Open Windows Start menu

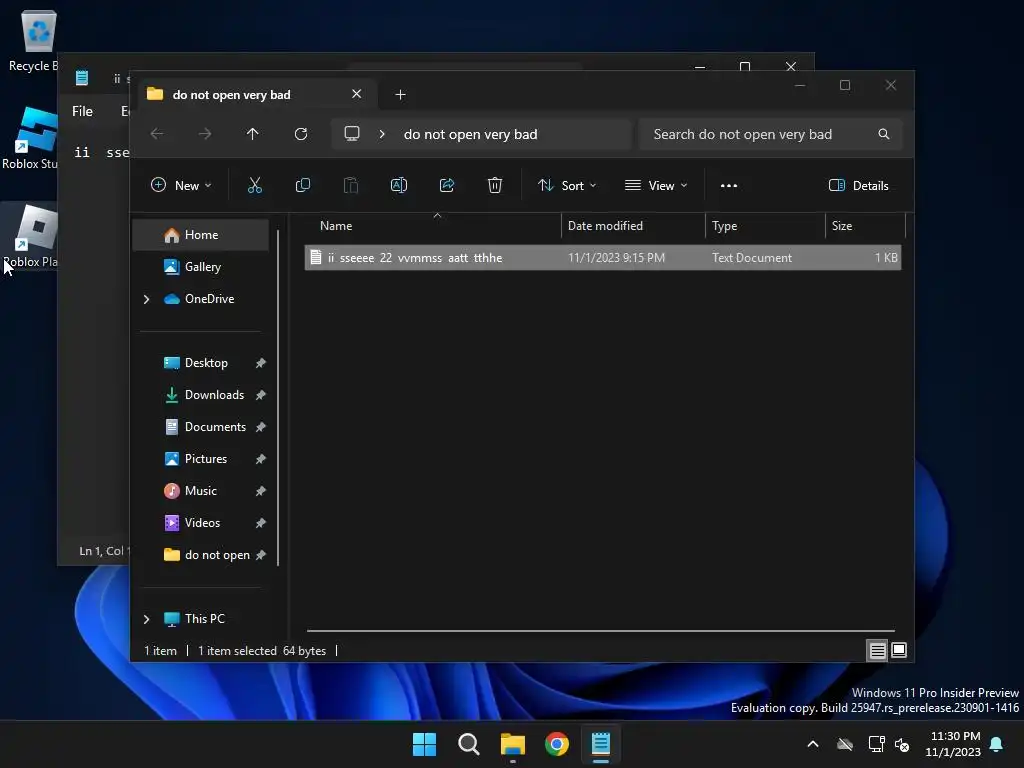[424, 744]
